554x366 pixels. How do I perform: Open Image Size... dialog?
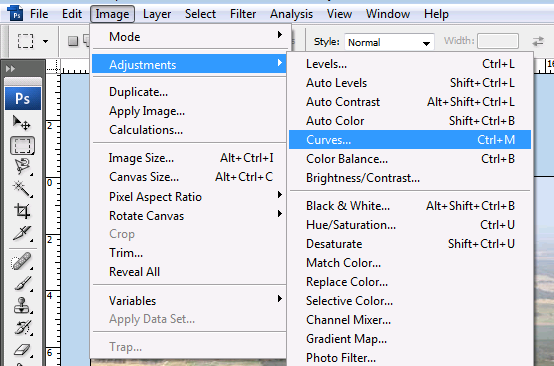pyautogui.click(x=189, y=158)
